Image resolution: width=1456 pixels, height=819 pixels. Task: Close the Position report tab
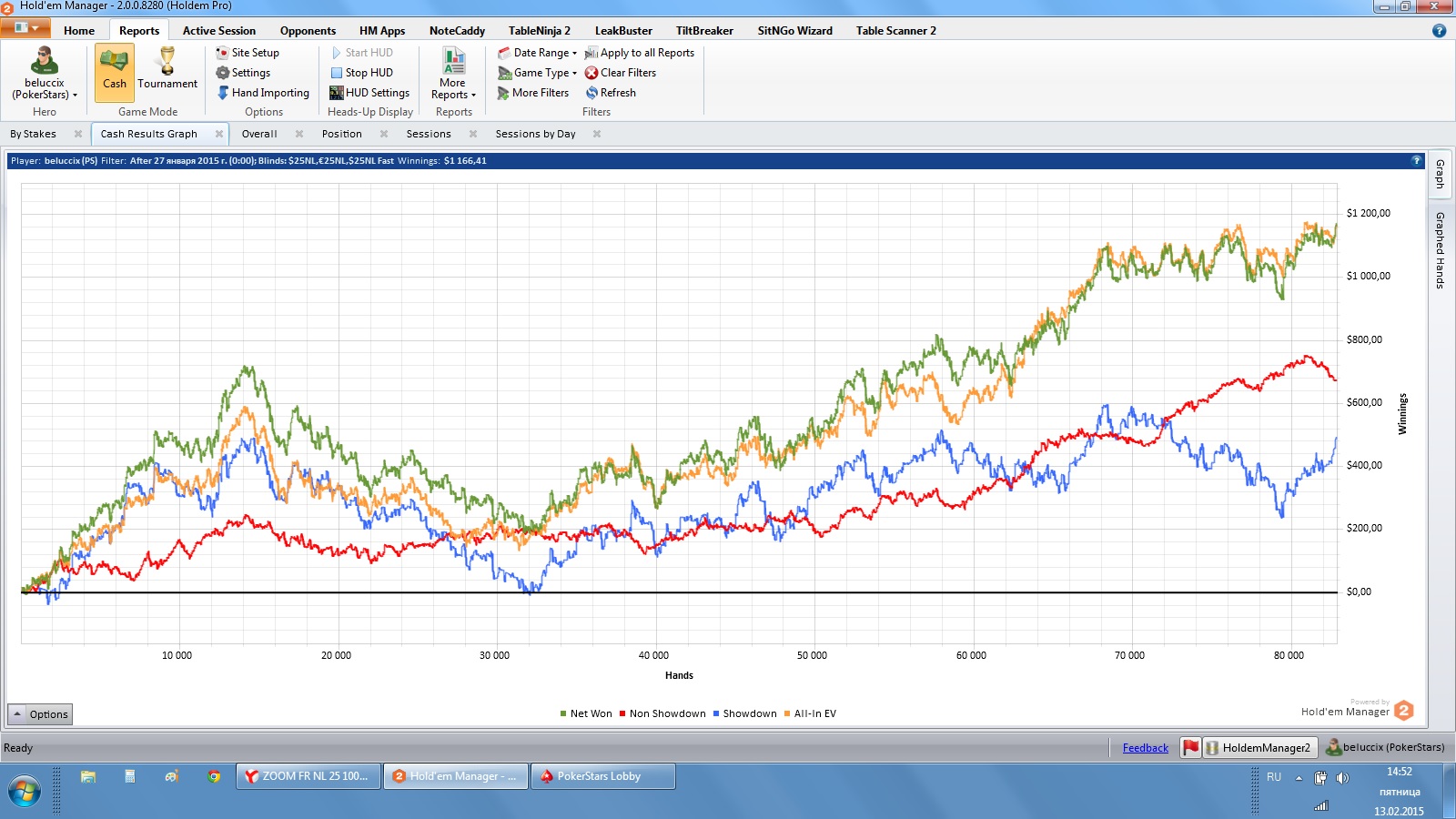point(384,134)
